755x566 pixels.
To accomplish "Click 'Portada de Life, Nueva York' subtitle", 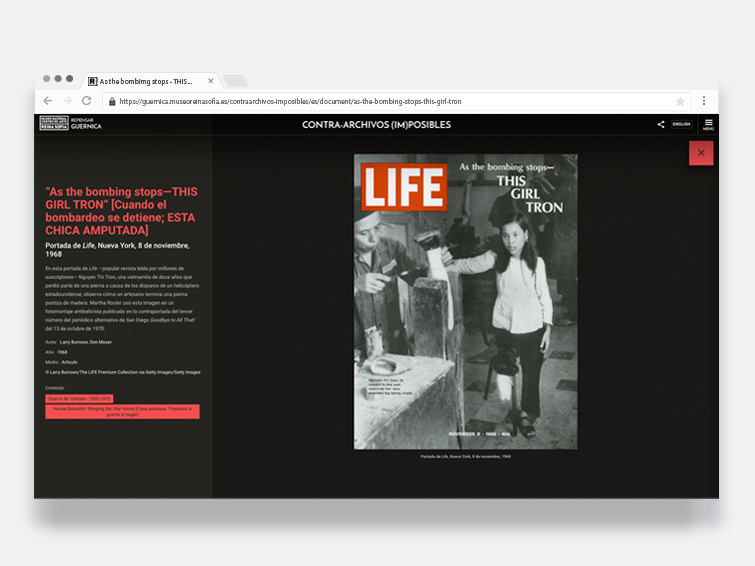I will 117,250.
